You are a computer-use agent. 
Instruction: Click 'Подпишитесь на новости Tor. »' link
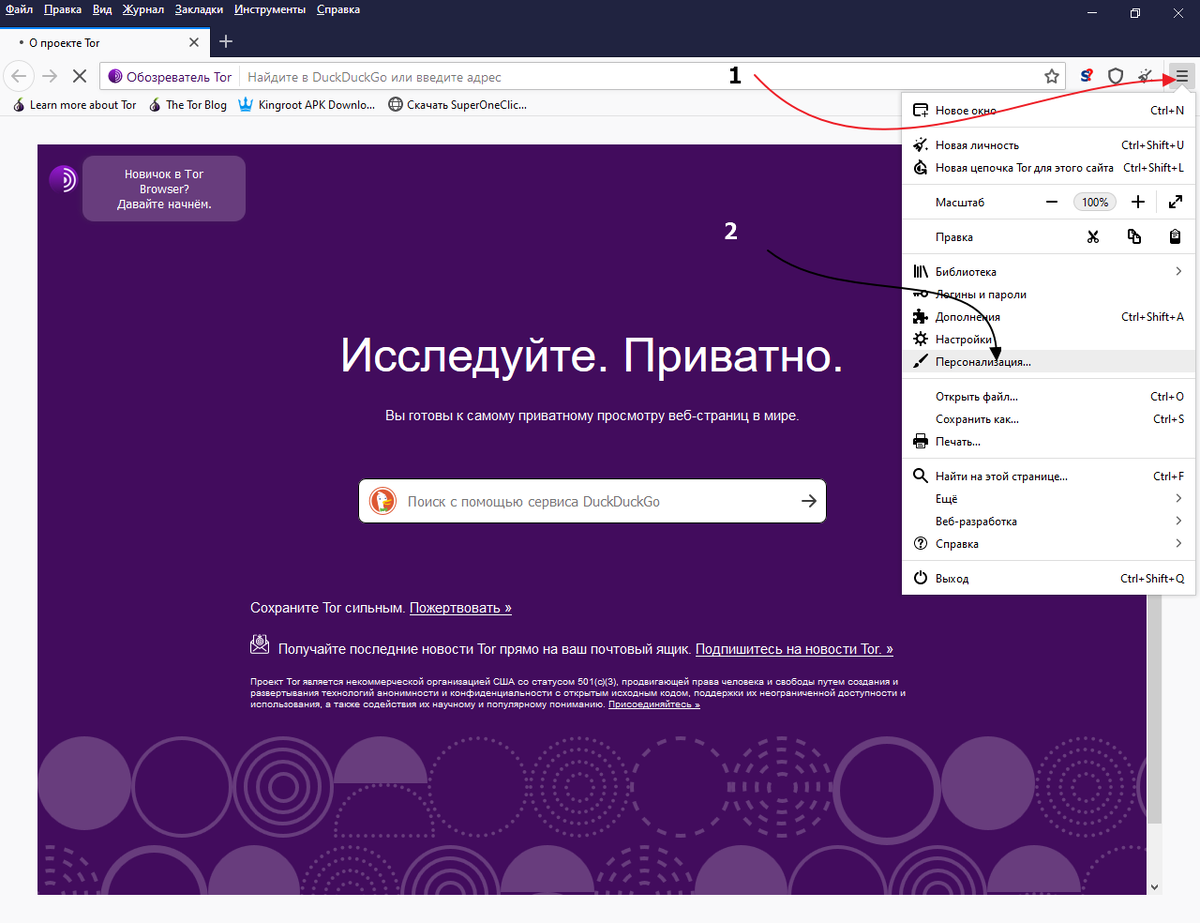(x=794, y=649)
